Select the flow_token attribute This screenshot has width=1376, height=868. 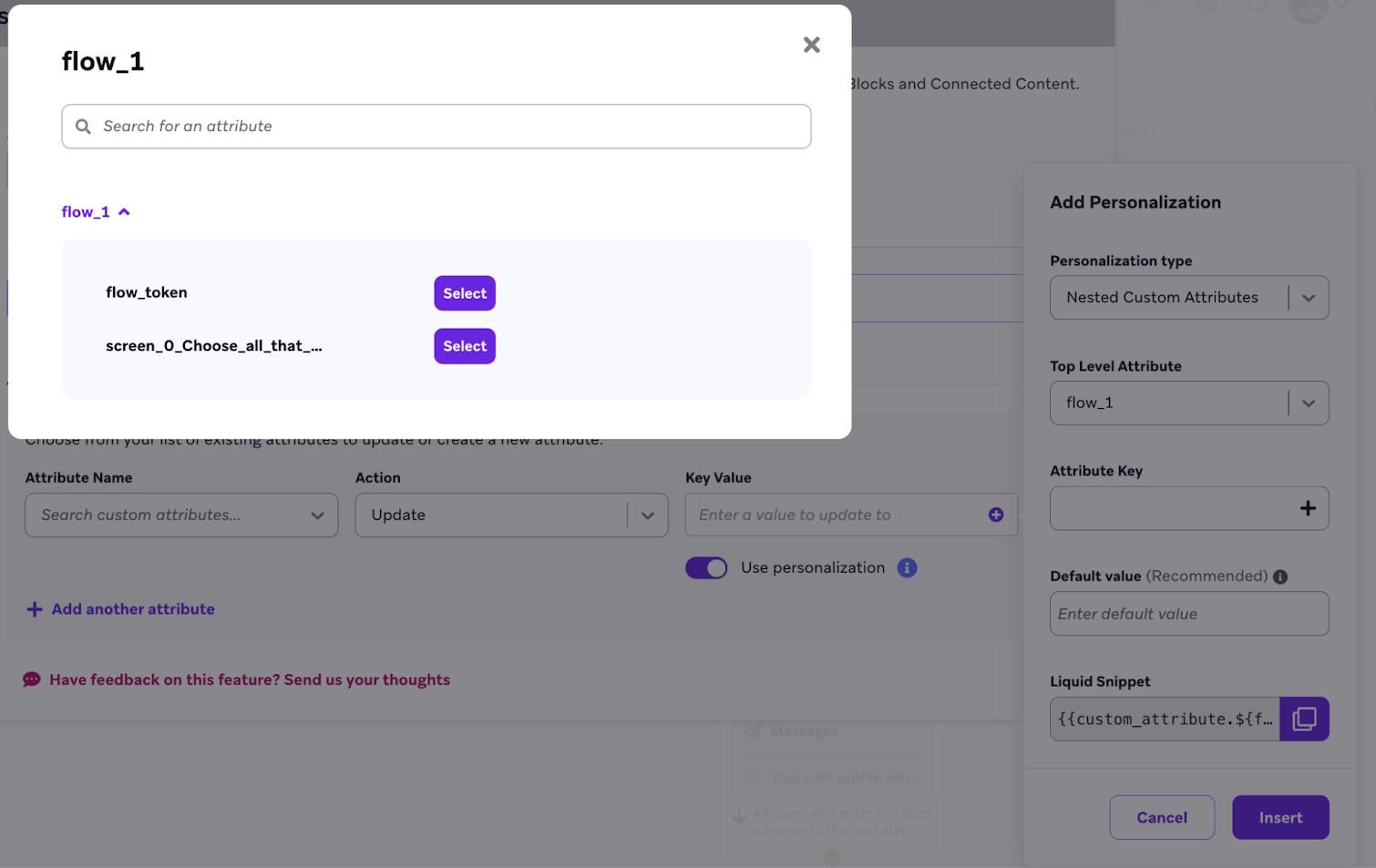click(x=464, y=293)
